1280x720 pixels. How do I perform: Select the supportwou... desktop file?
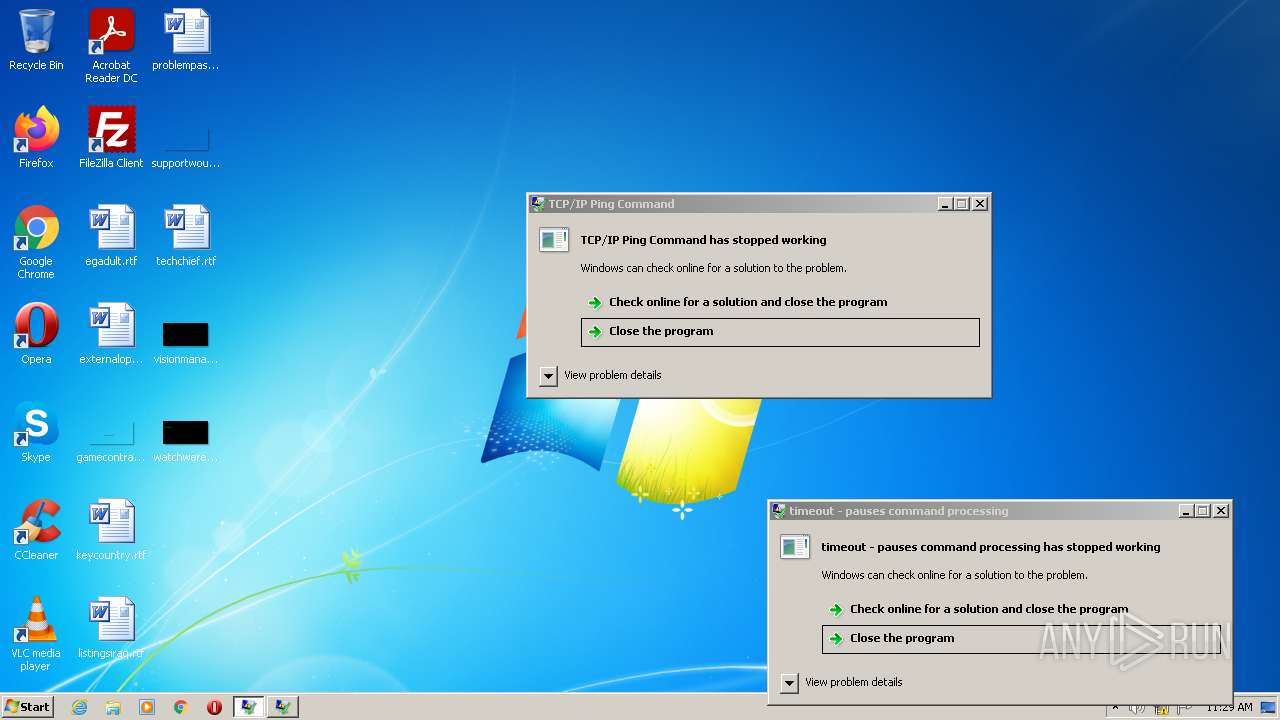[x=186, y=145]
